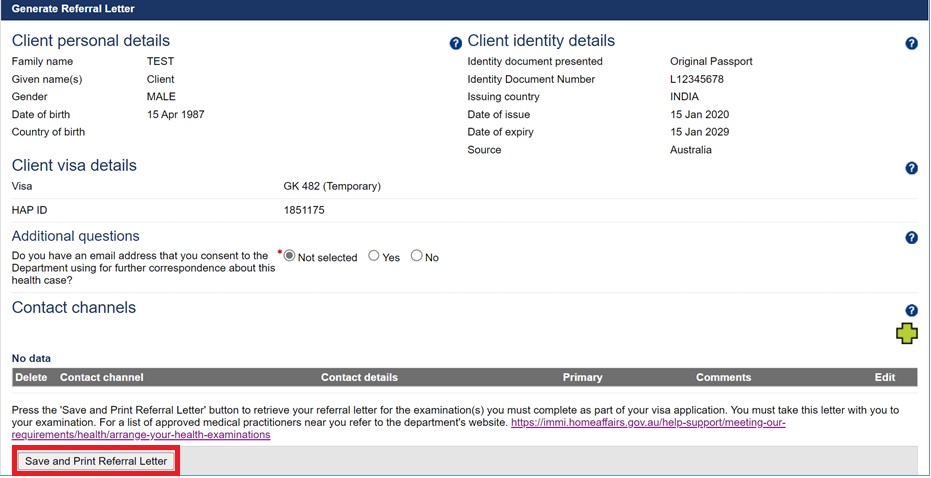This screenshot has height=478, width=931.
Task: Add a contact channel with green plus icon
Action: click(x=906, y=334)
